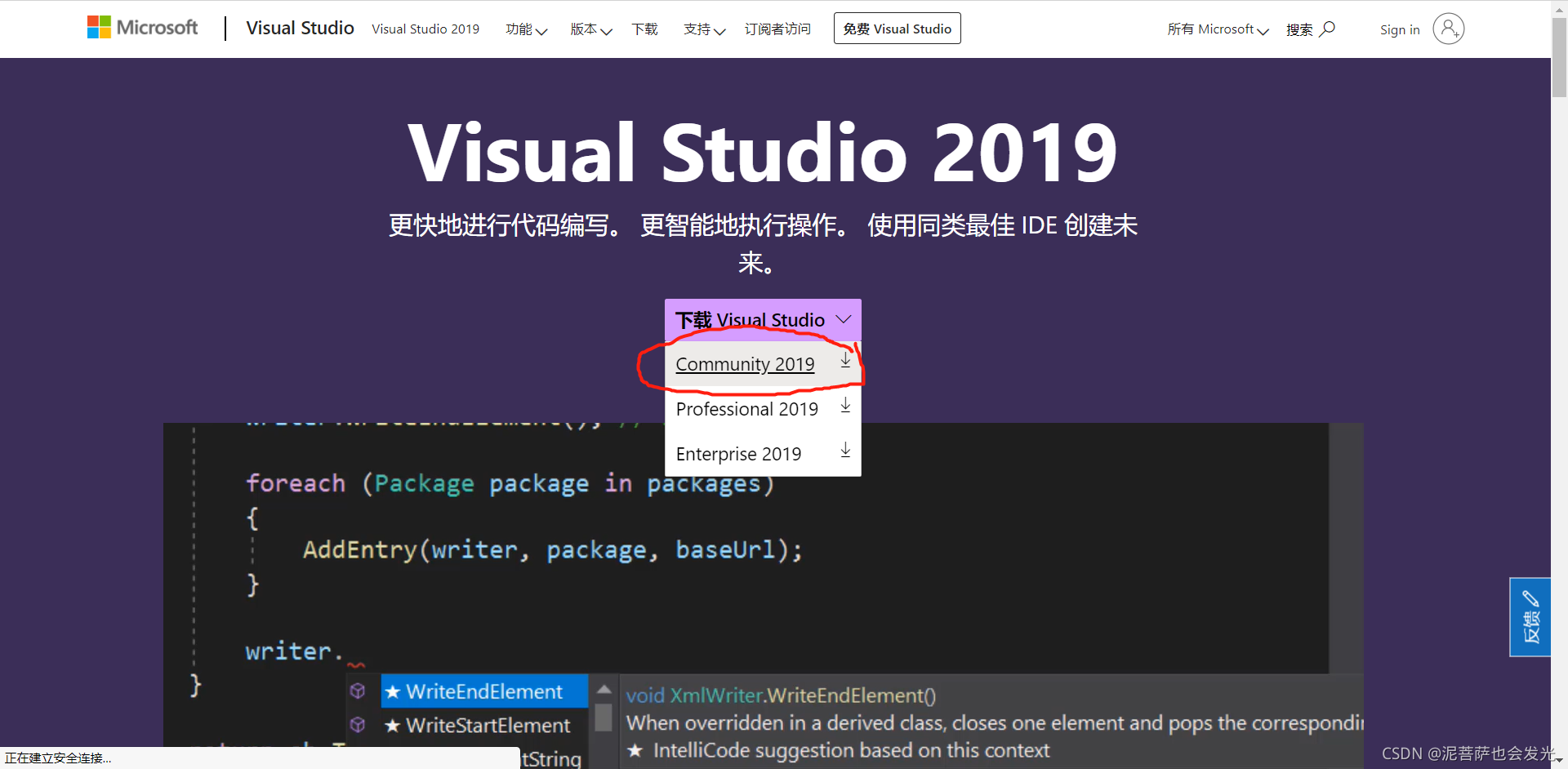Viewport: 1568px width, 769px height.
Task: Click the download arrow next to Enterprise 2019
Action: (x=845, y=450)
